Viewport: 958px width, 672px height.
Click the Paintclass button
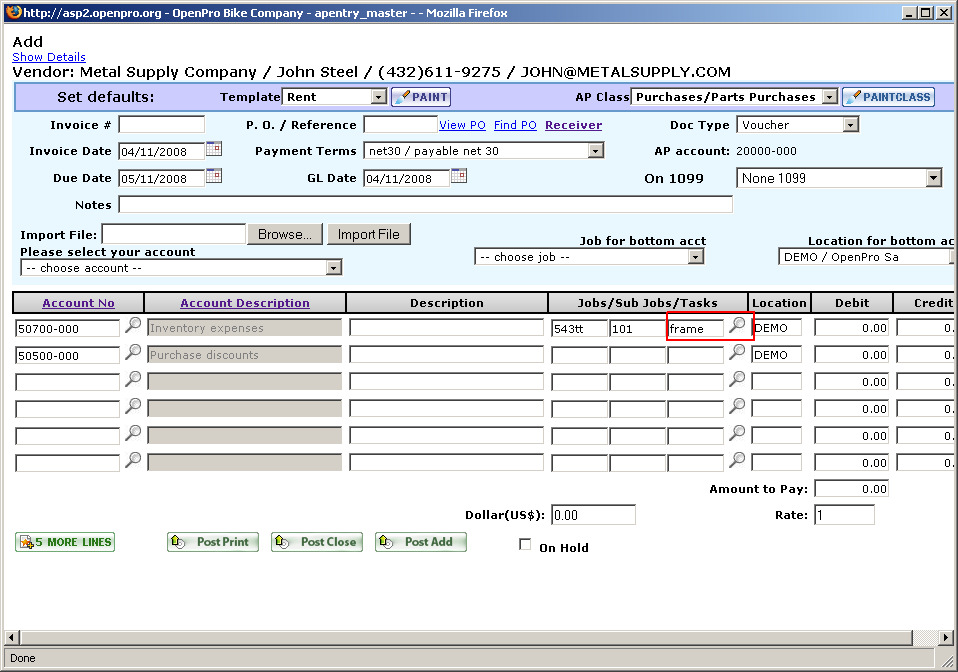(888, 97)
